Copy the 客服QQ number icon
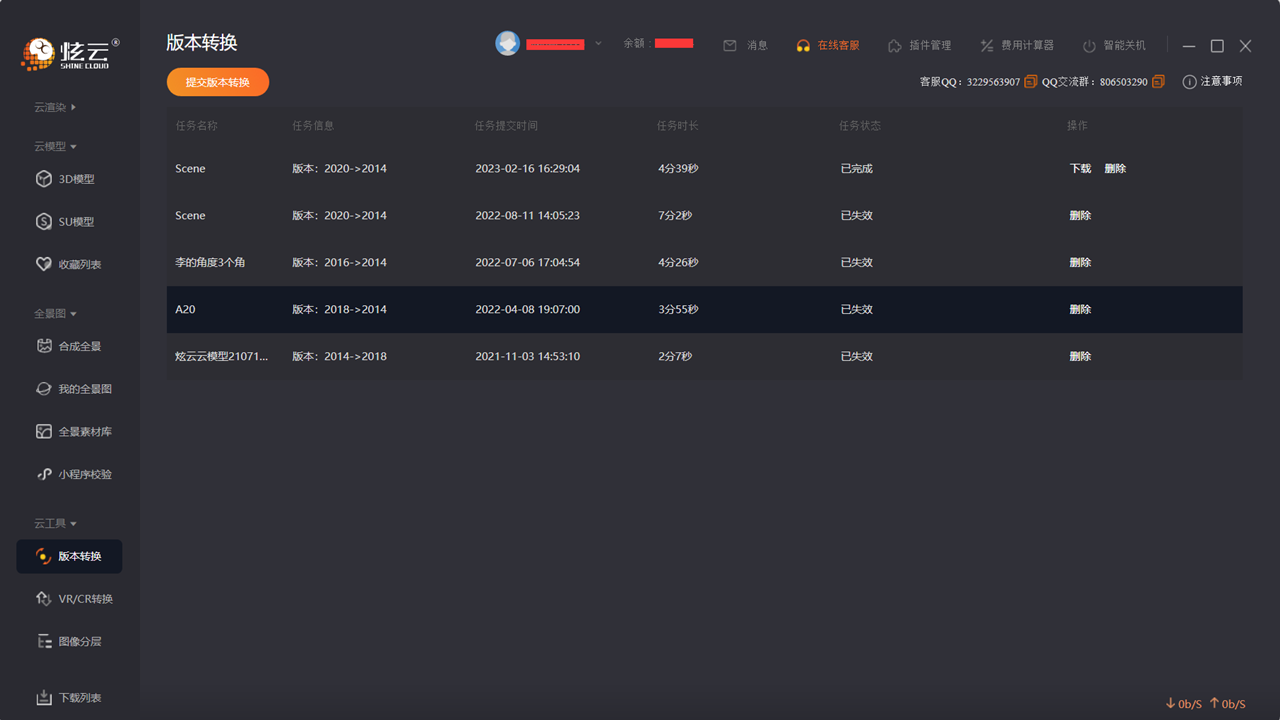Screen dimensions: 1280x720 tap(1030, 82)
